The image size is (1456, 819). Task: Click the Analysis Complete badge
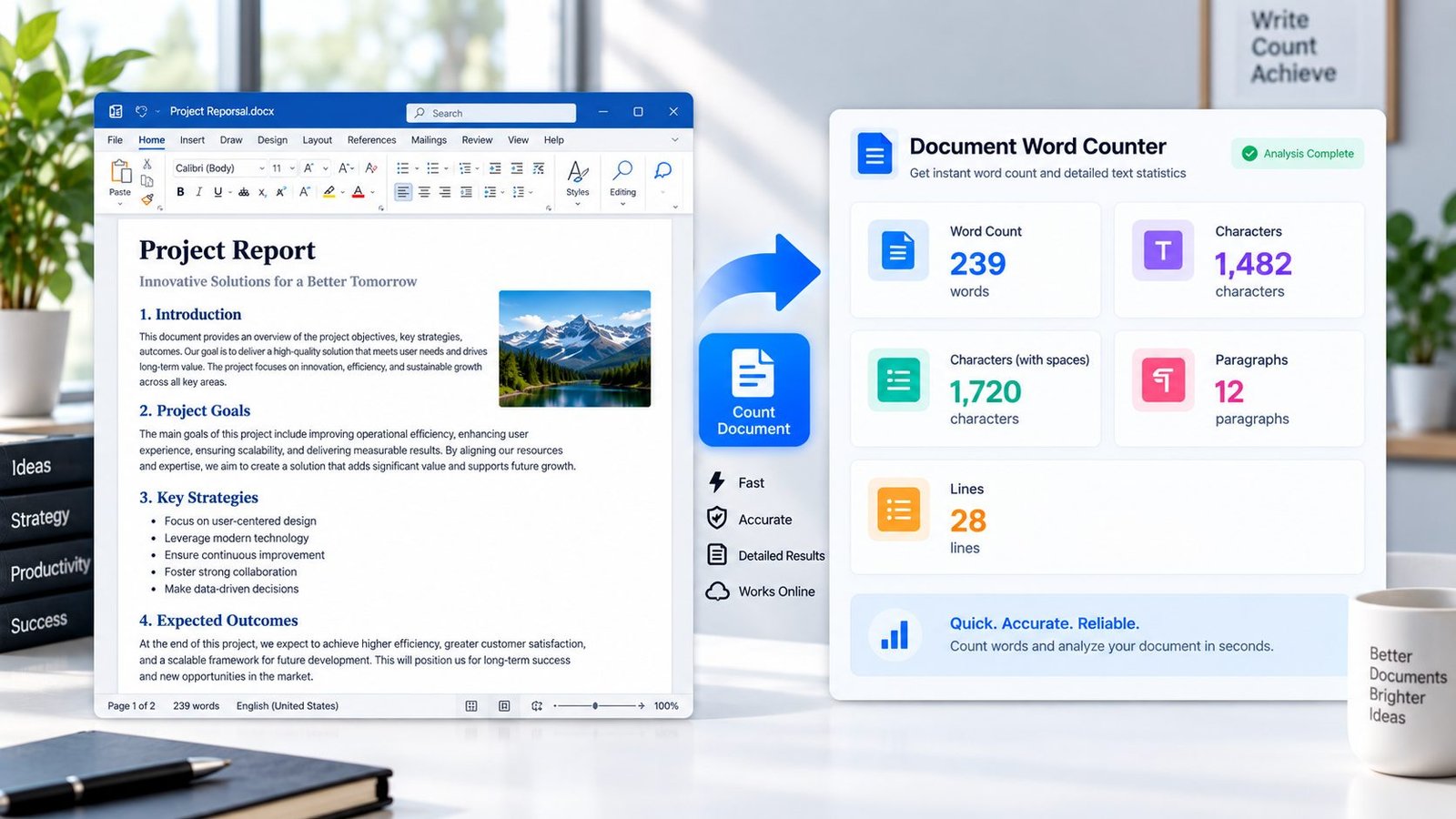[x=1298, y=154]
